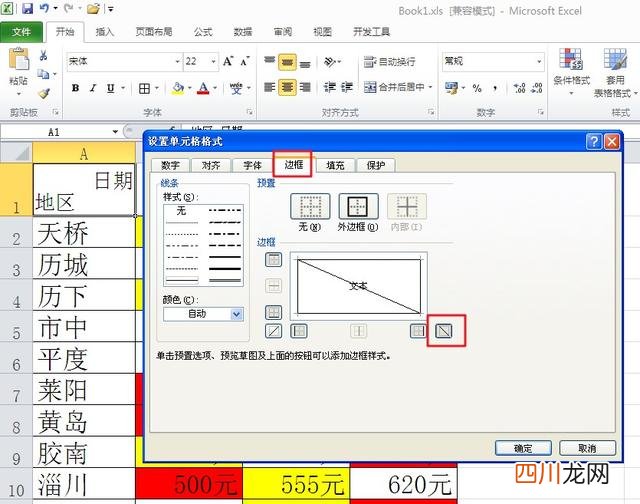Click the 取消 button
The height and width of the screenshot is (504, 640).
coord(587,448)
